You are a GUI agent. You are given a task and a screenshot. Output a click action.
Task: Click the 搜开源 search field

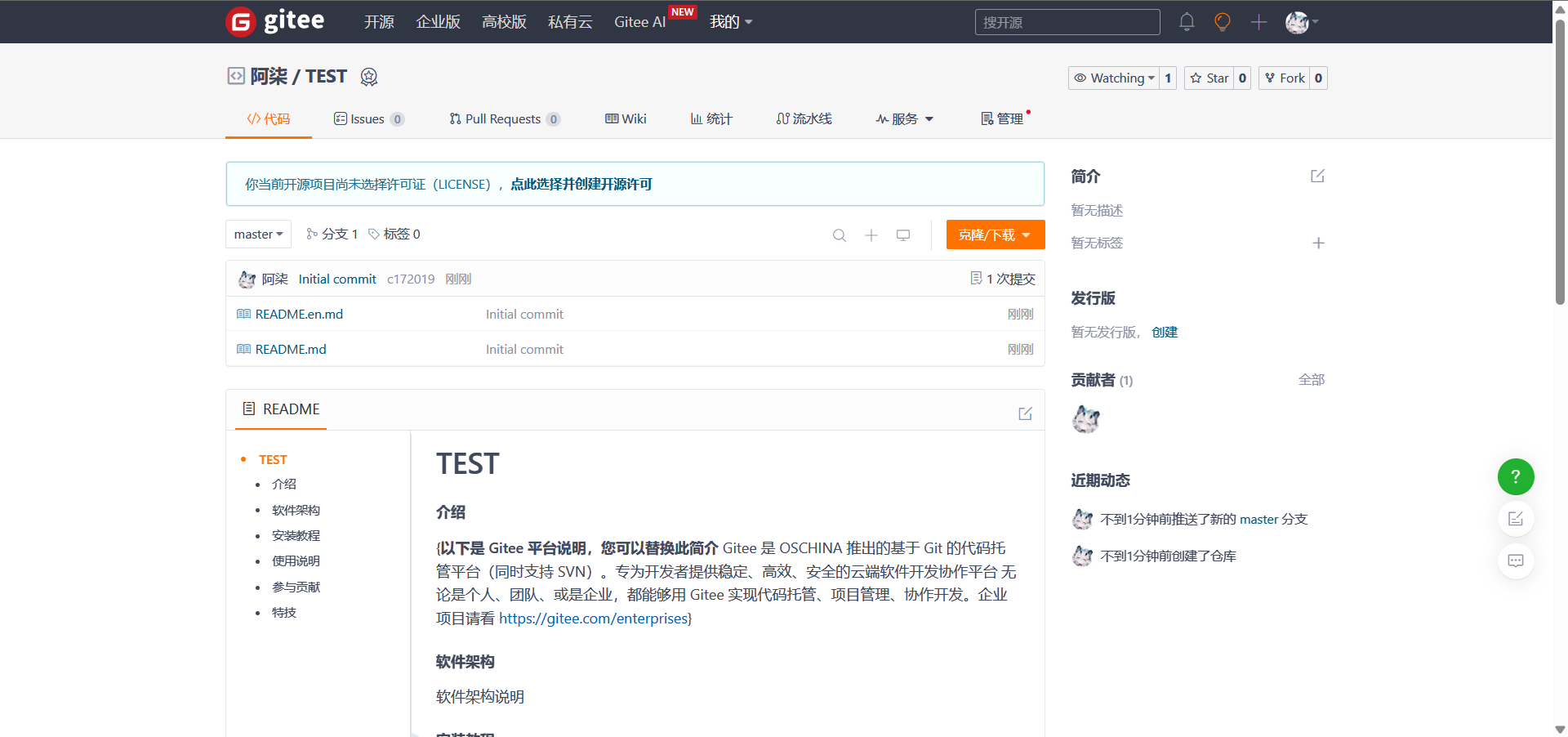click(1067, 22)
